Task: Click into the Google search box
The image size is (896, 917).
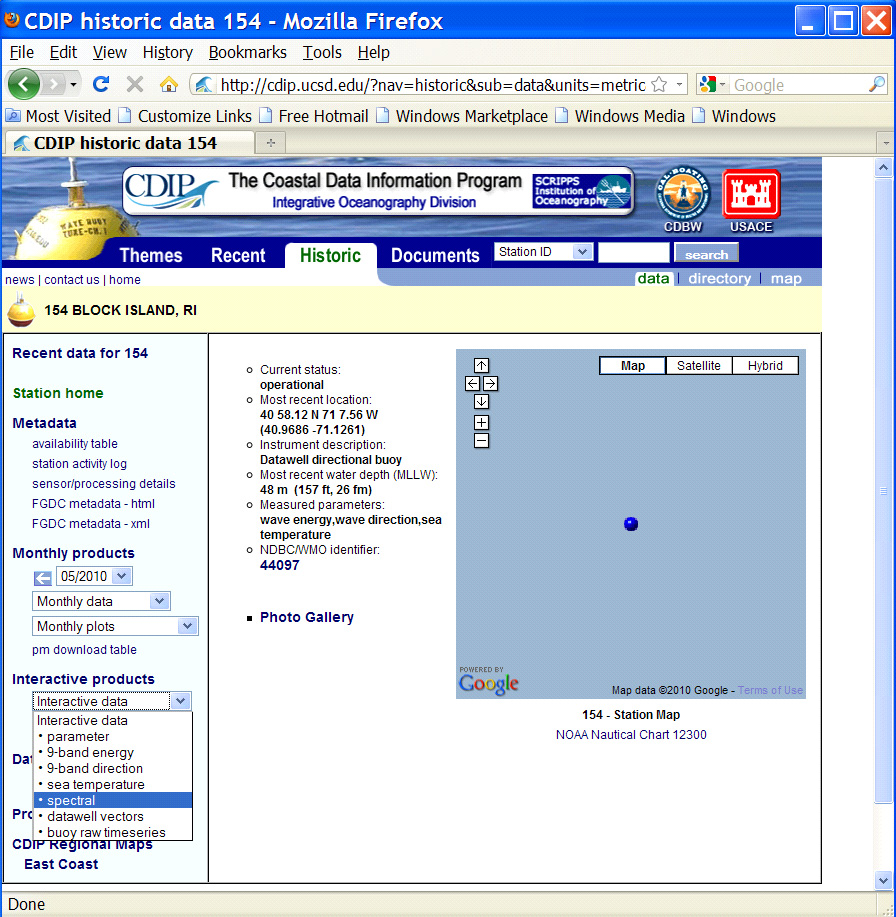Action: click(799, 85)
